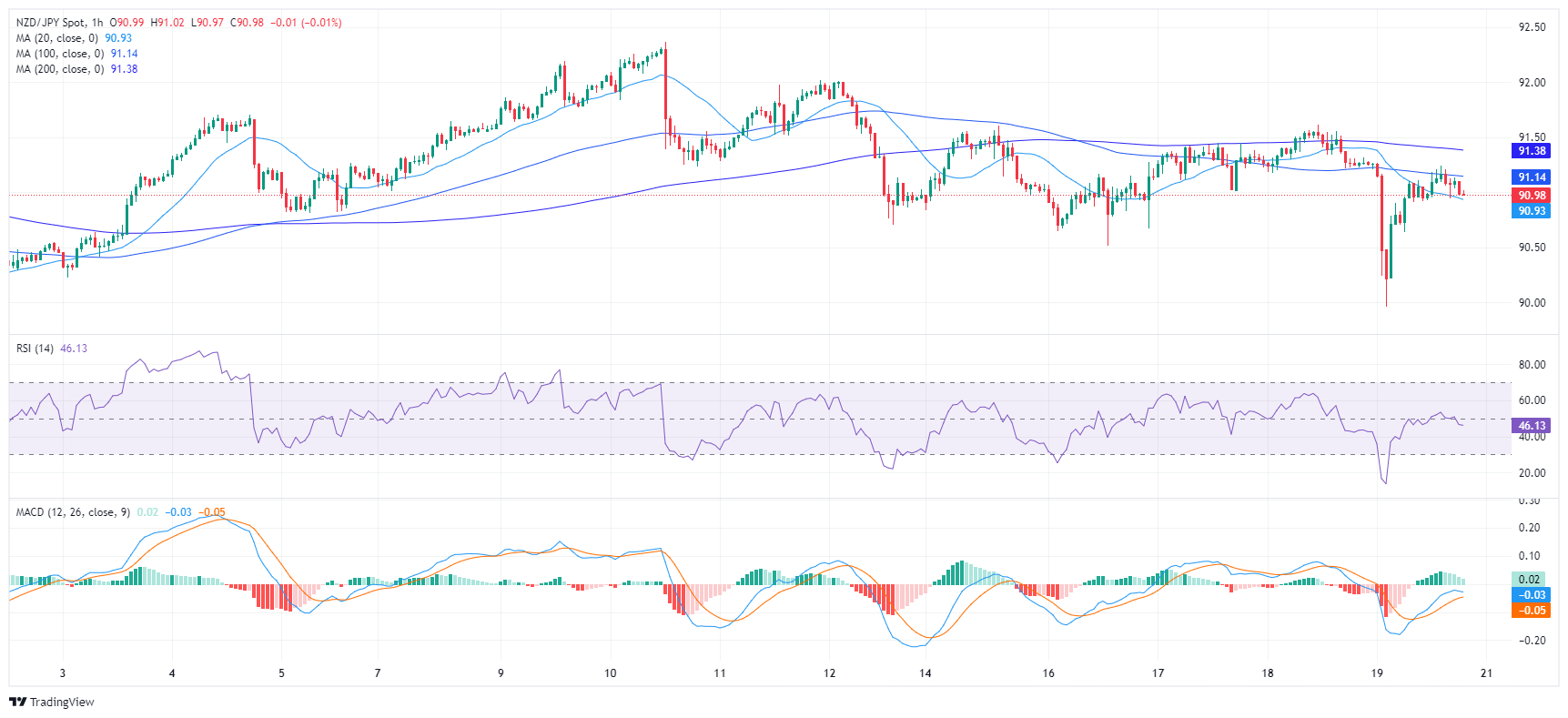The width and height of the screenshot is (1568, 718).
Task: Click the green 0.02 MACD histogram tag
Action: 1530,580
